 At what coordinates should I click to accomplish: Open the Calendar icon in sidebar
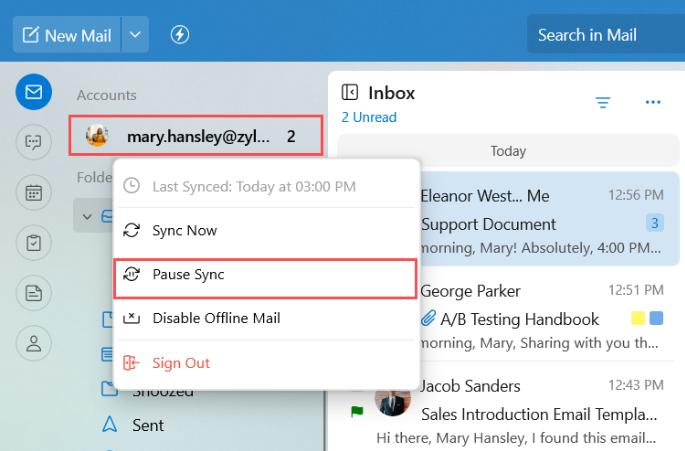[x=34, y=192]
